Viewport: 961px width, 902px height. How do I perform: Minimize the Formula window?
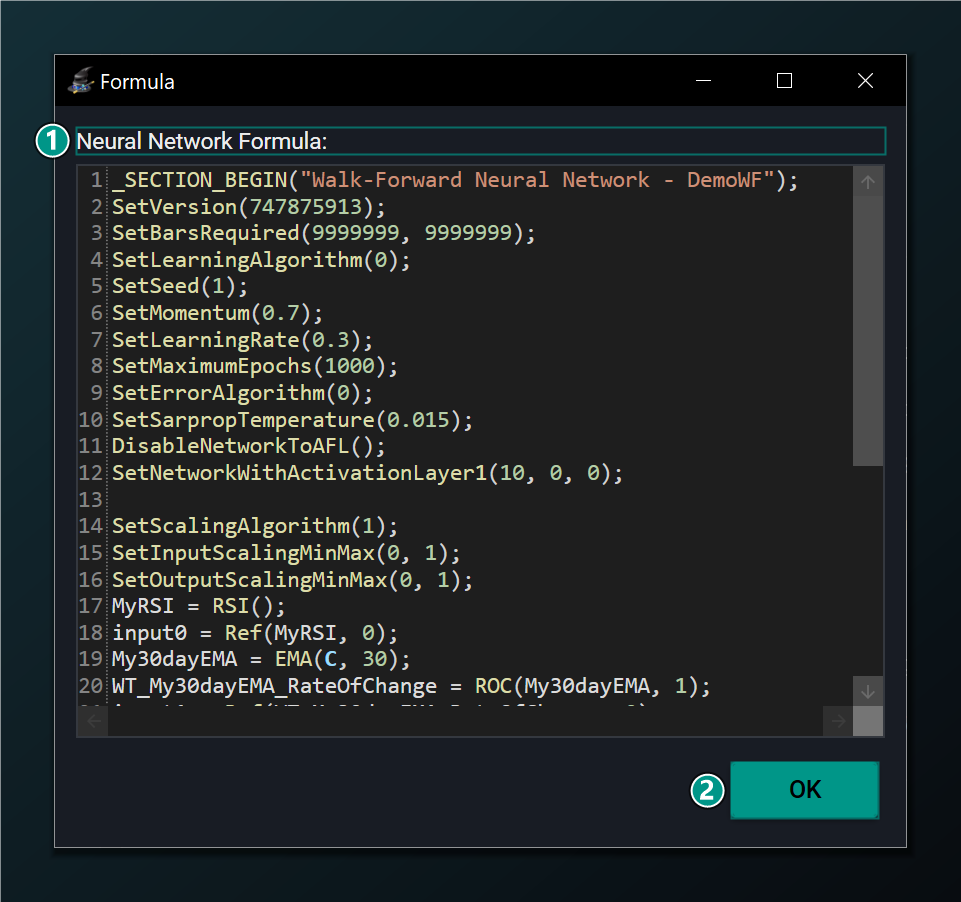pos(704,81)
